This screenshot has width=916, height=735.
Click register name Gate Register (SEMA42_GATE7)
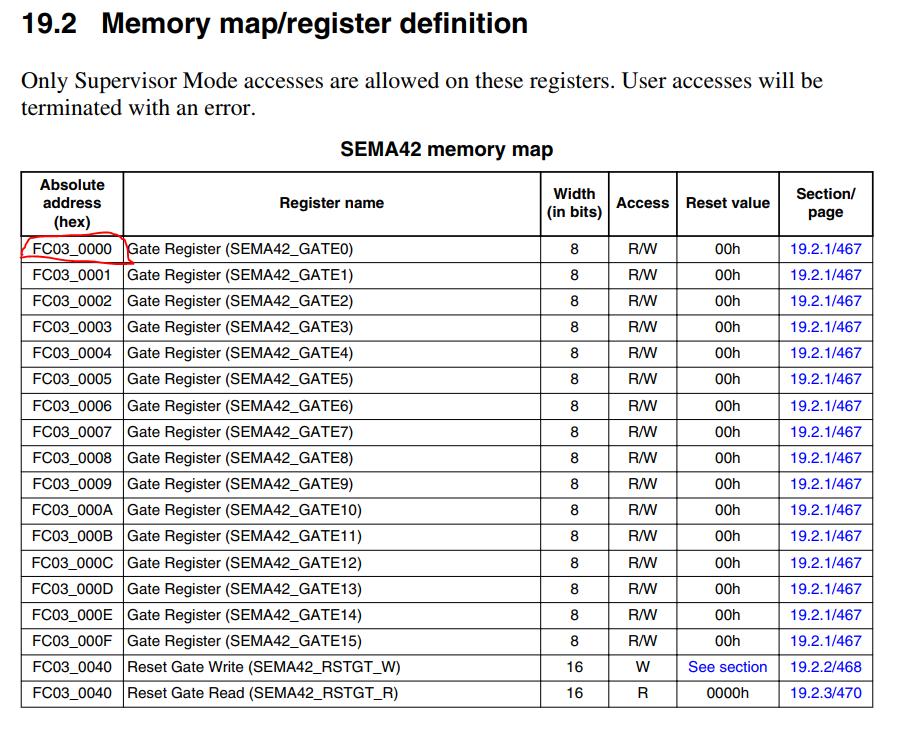point(240,432)
